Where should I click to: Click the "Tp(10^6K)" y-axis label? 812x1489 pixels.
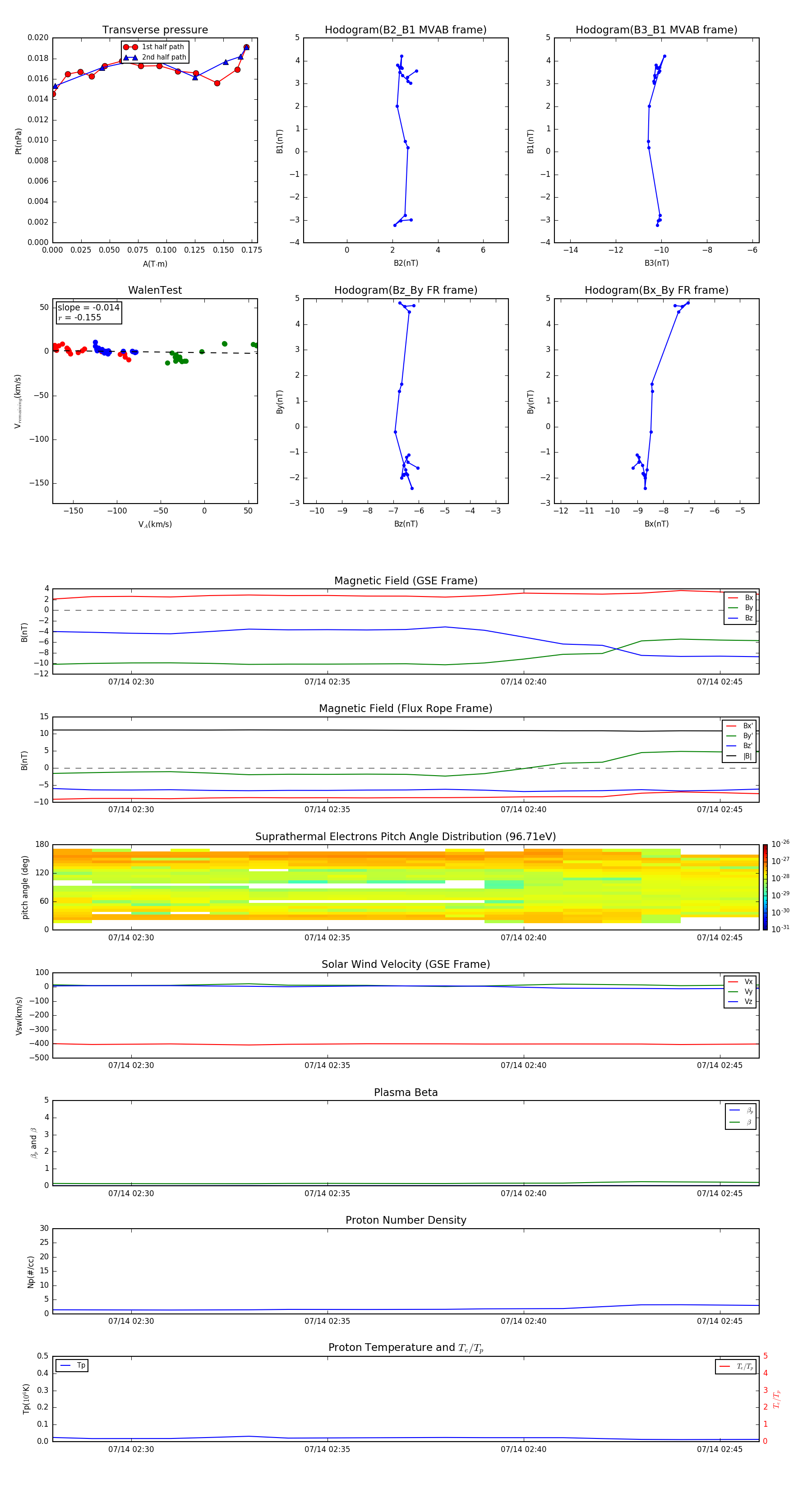pos(26,1399)
